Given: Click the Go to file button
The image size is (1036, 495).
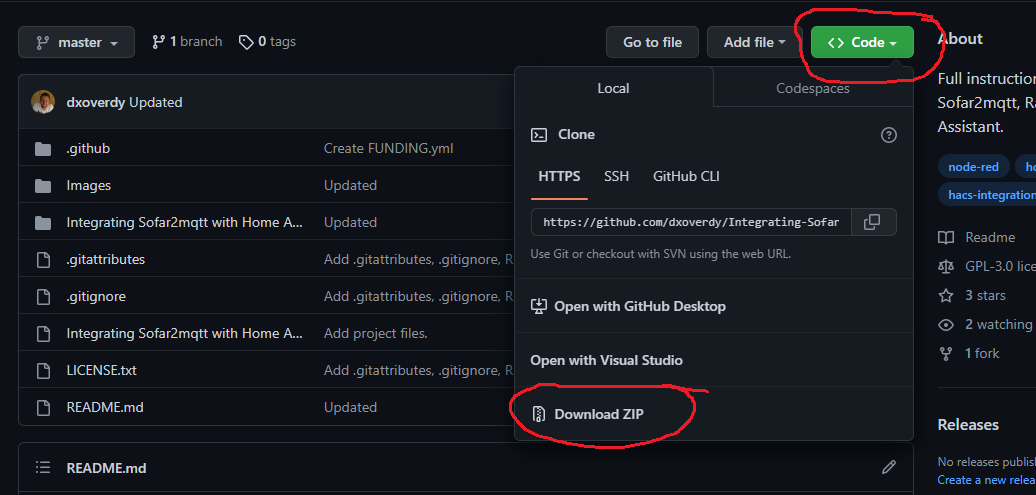Looking at the screenshot, I should coord(652,42).
